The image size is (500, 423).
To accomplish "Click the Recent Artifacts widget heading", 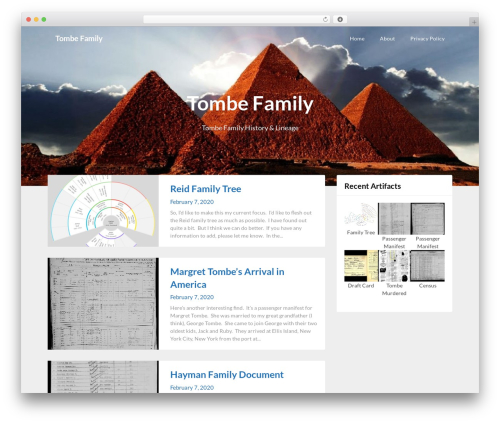I will pyautogui.click(x=373, y=186).
